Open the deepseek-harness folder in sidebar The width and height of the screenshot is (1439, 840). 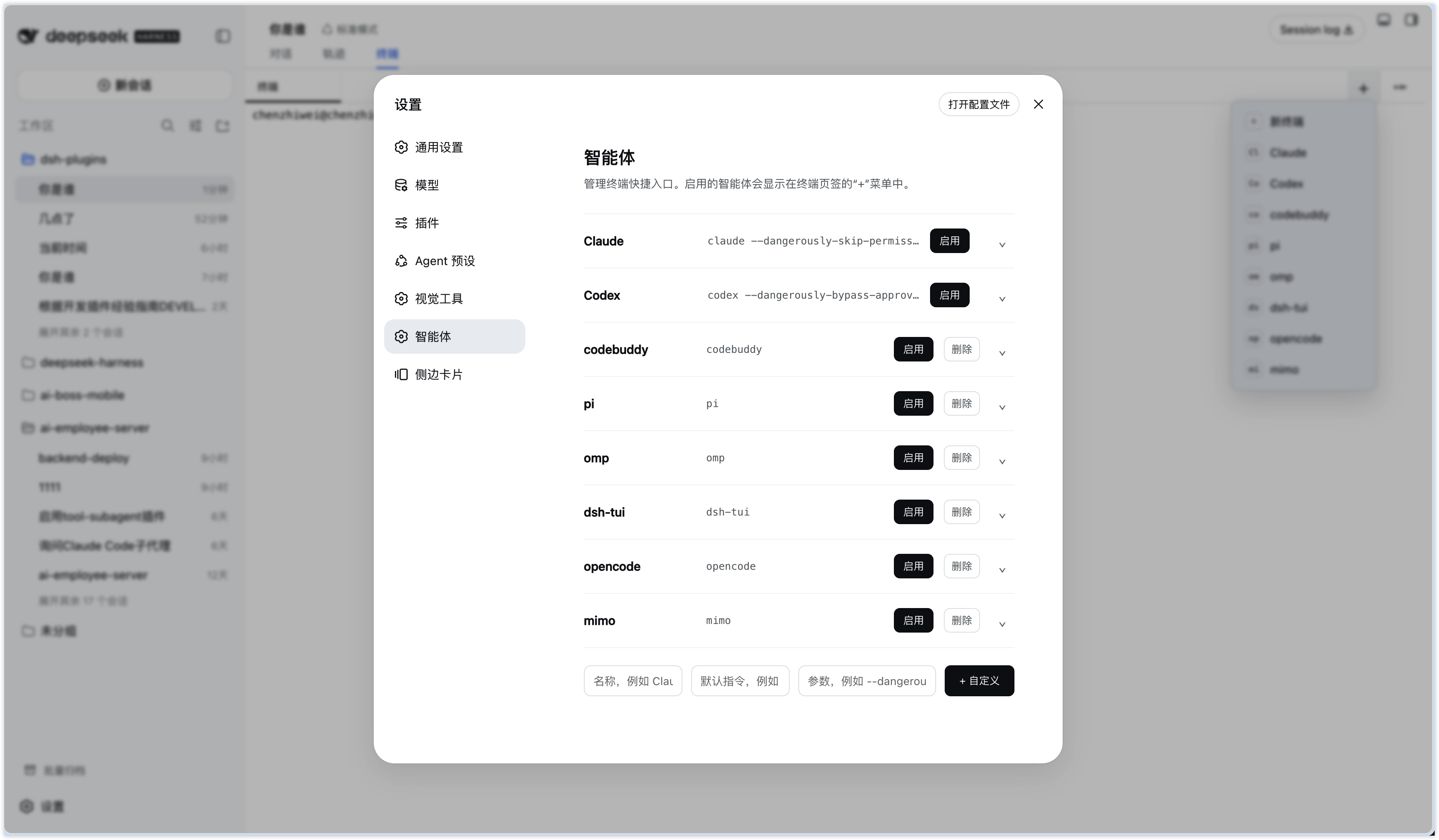coord(124,362)
